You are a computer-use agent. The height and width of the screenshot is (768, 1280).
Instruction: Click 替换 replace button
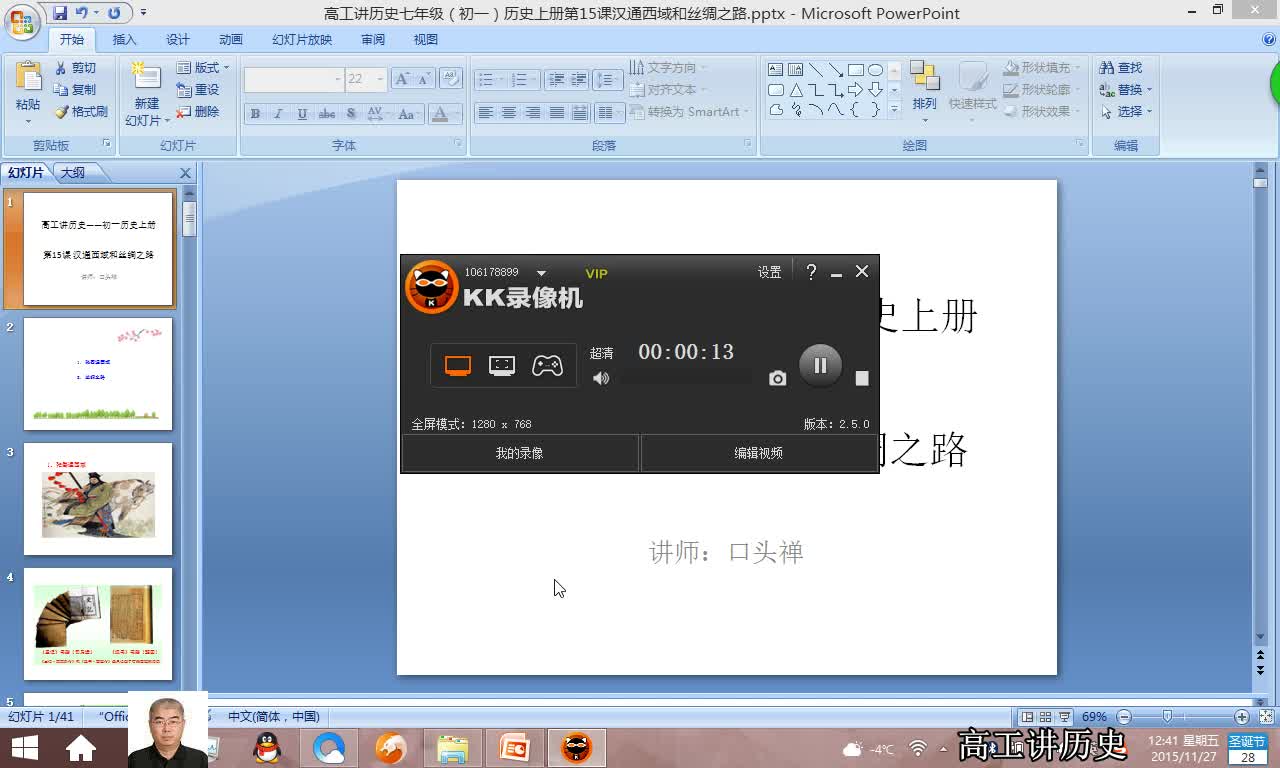pyautogui.click(x=1126, y=90)
